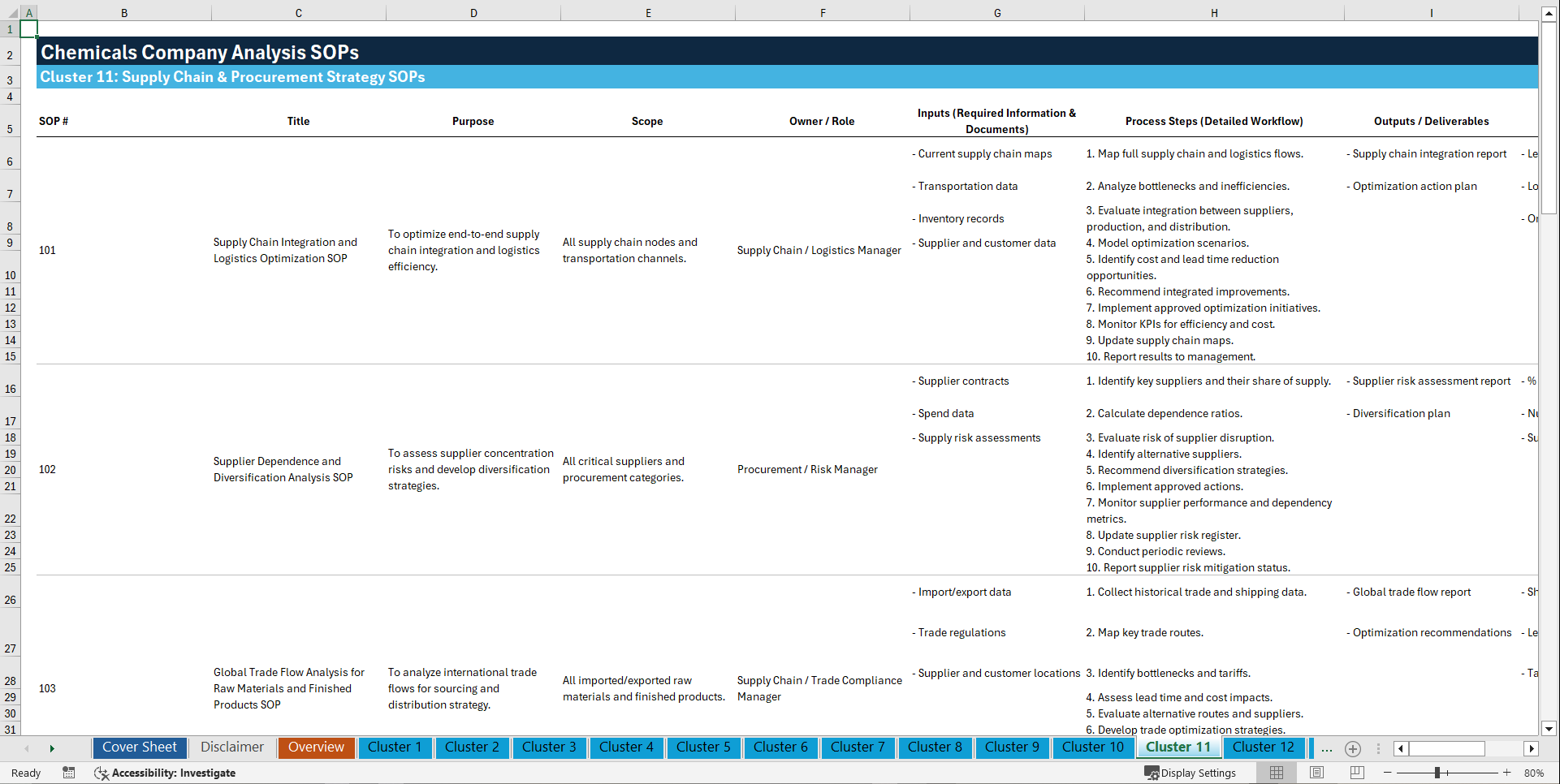The width and height of the screenshot is (1560, 784).
Task: Switch to the Cluster 12 sheet tab
Action: click(1264, 747)
